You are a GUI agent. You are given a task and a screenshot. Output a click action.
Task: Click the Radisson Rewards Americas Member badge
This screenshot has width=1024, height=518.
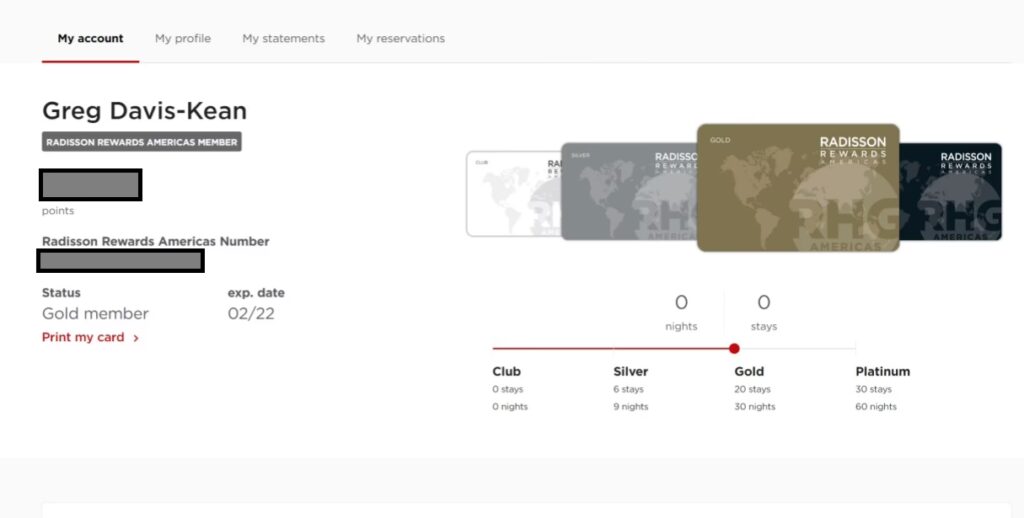point(141,142)
